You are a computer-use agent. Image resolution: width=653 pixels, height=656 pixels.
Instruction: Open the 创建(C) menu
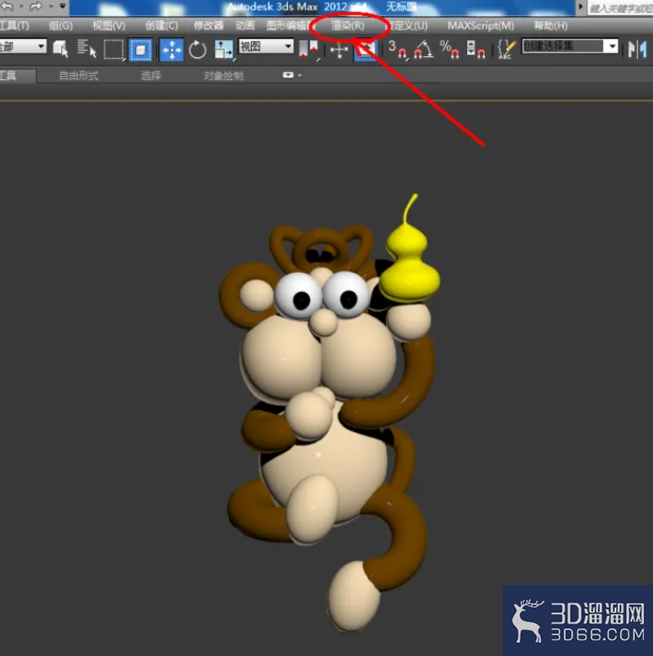(161, 26)
